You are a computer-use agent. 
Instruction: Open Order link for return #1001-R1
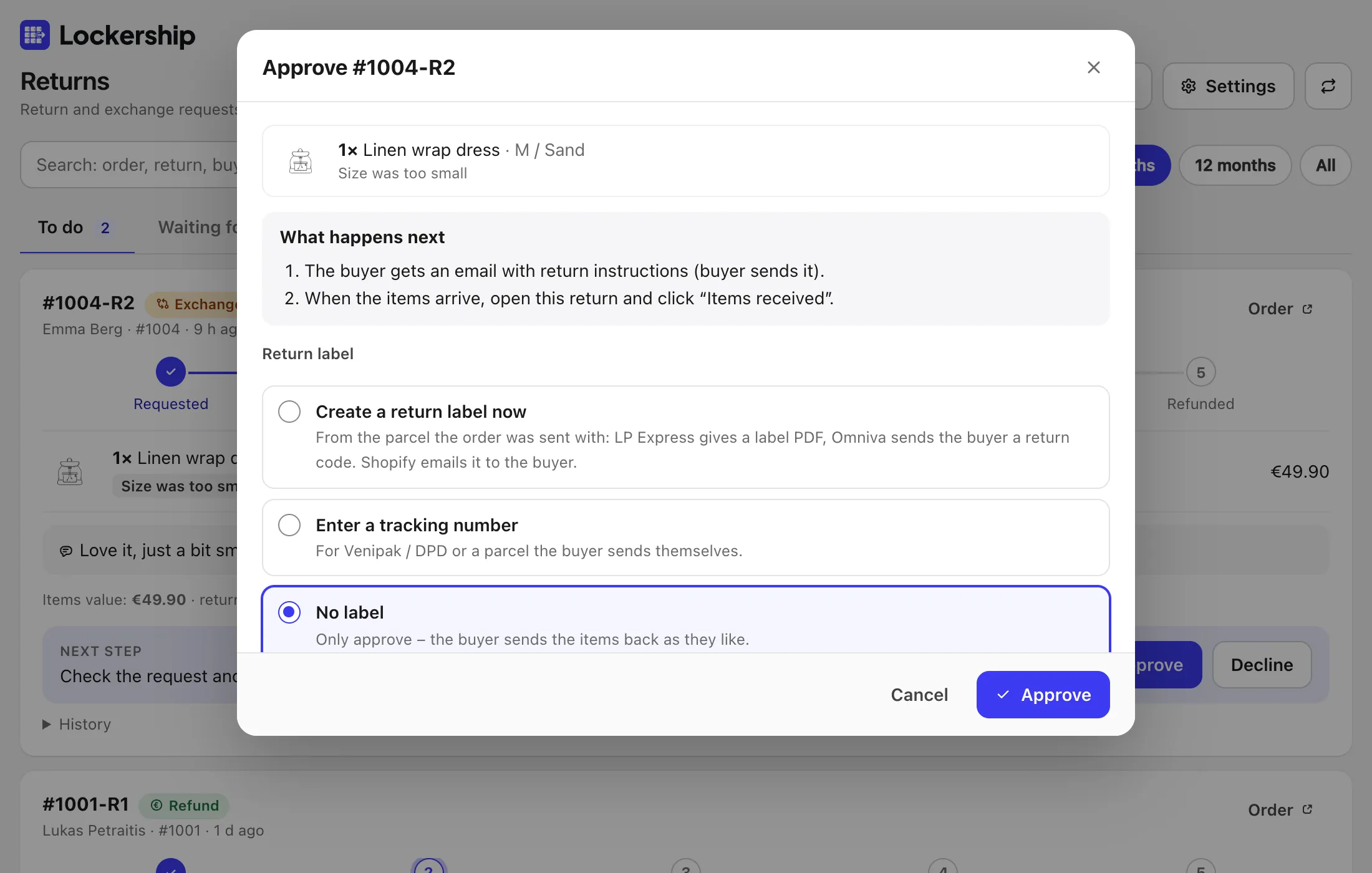(1280, 810)
